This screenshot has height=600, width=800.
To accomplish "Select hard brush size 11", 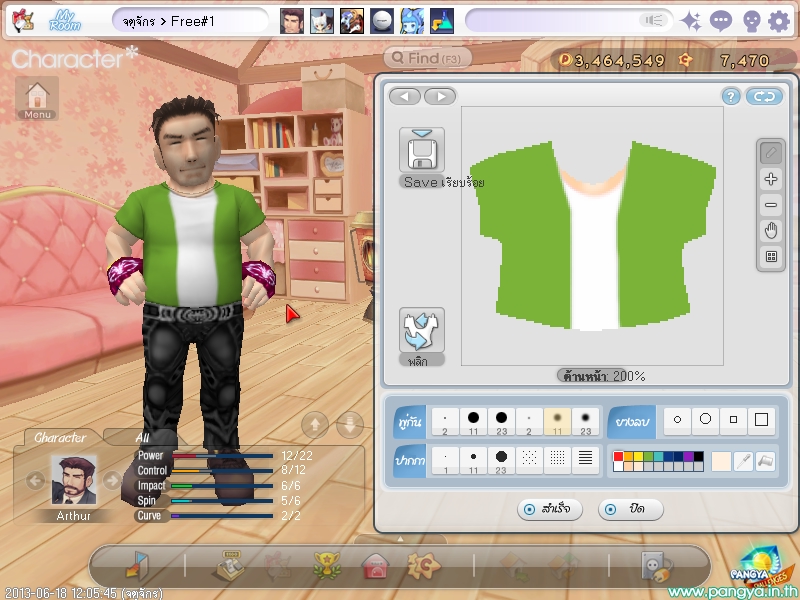I will click(473, 422).
